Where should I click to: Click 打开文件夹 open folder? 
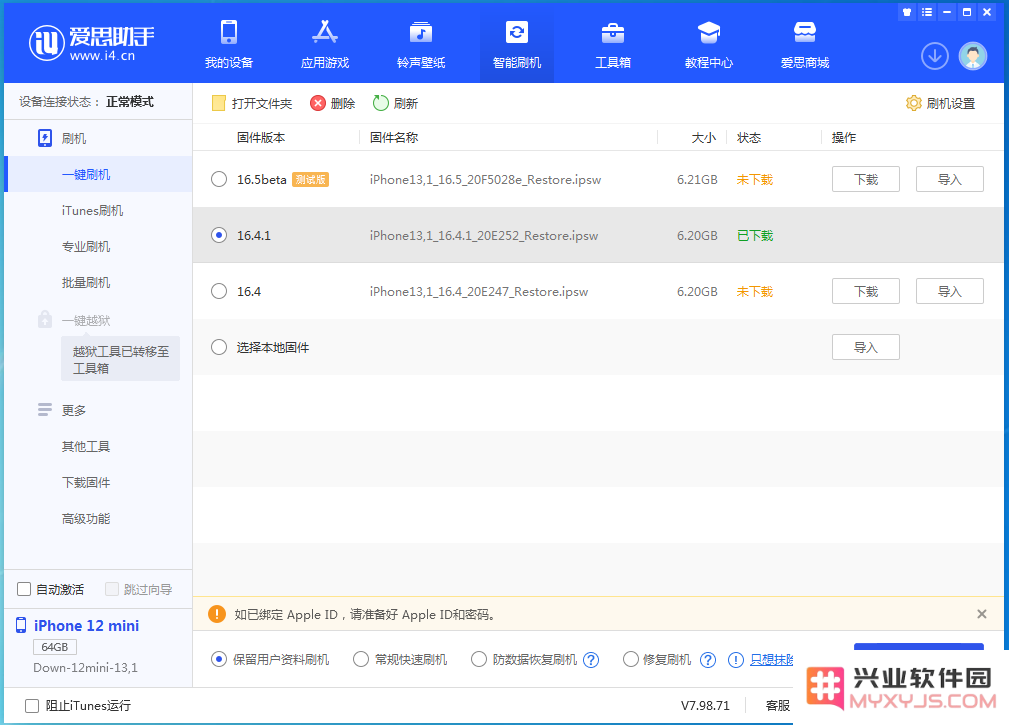coord(252,103)
